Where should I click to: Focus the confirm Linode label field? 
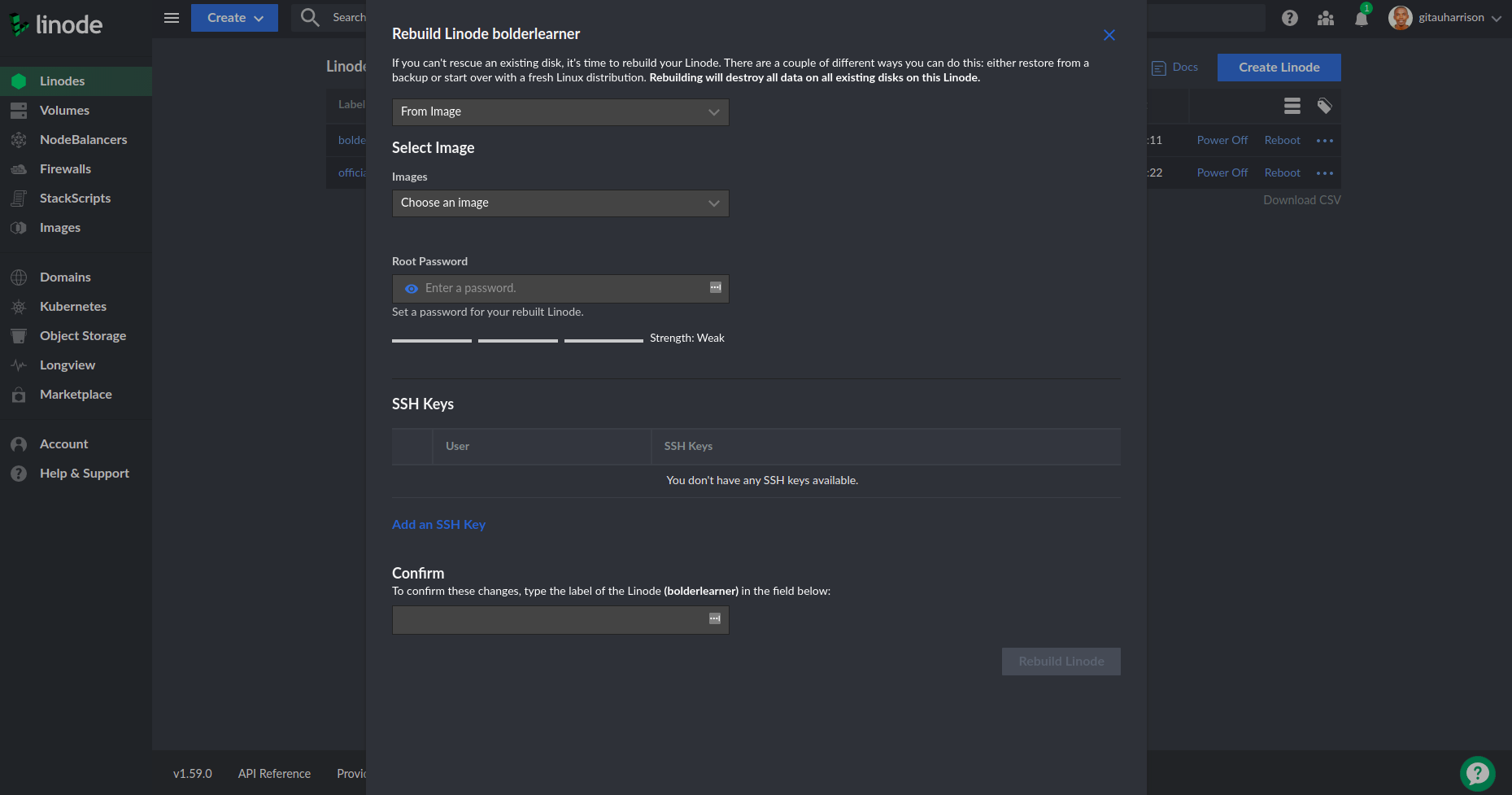pyautogui.click(x=560, y=620)
